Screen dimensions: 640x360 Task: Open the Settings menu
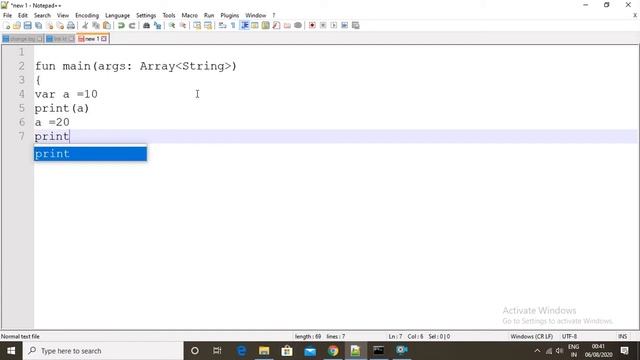[146, 15]
